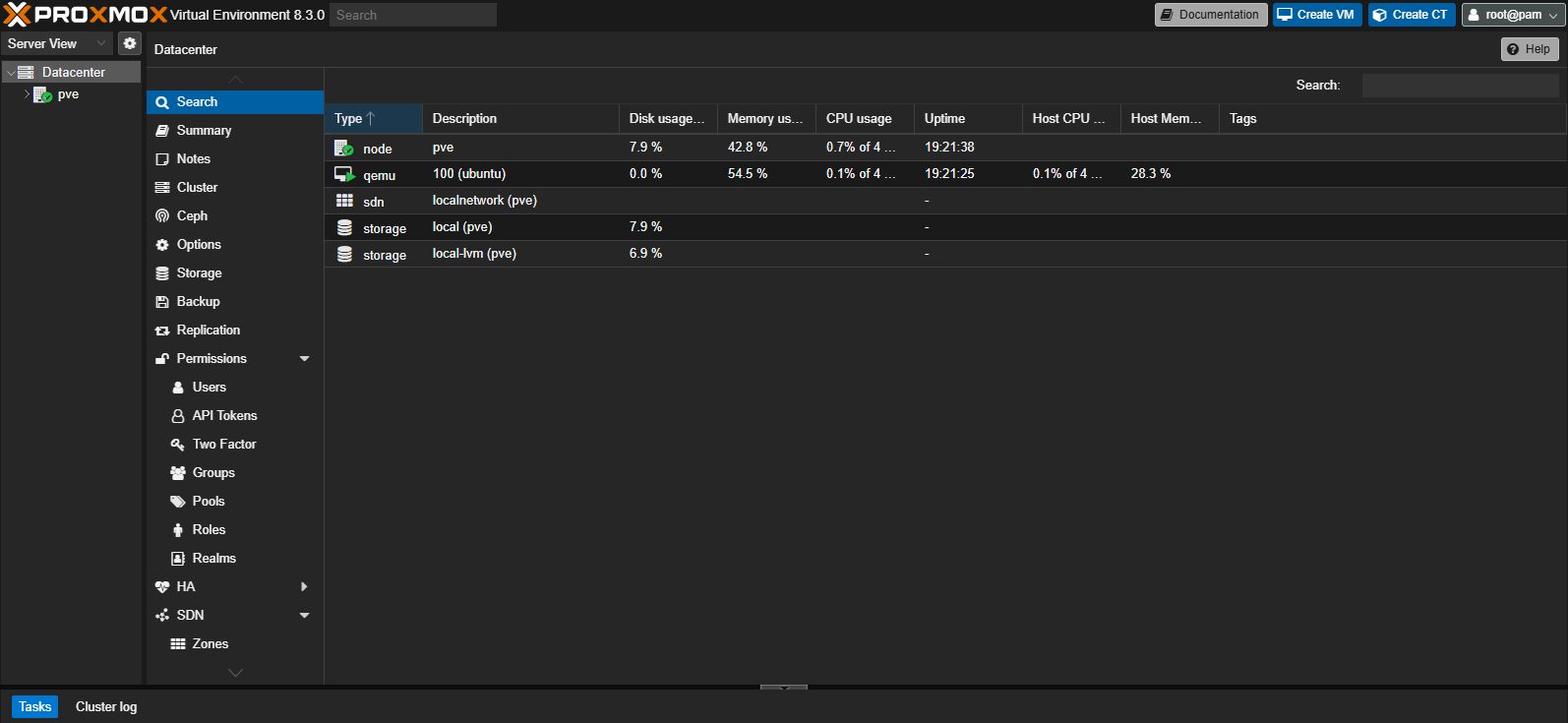Screen dimensions: 1568x723
Task: Sort by Description column header
Action: pyautogui.click(x=520, y=118)
